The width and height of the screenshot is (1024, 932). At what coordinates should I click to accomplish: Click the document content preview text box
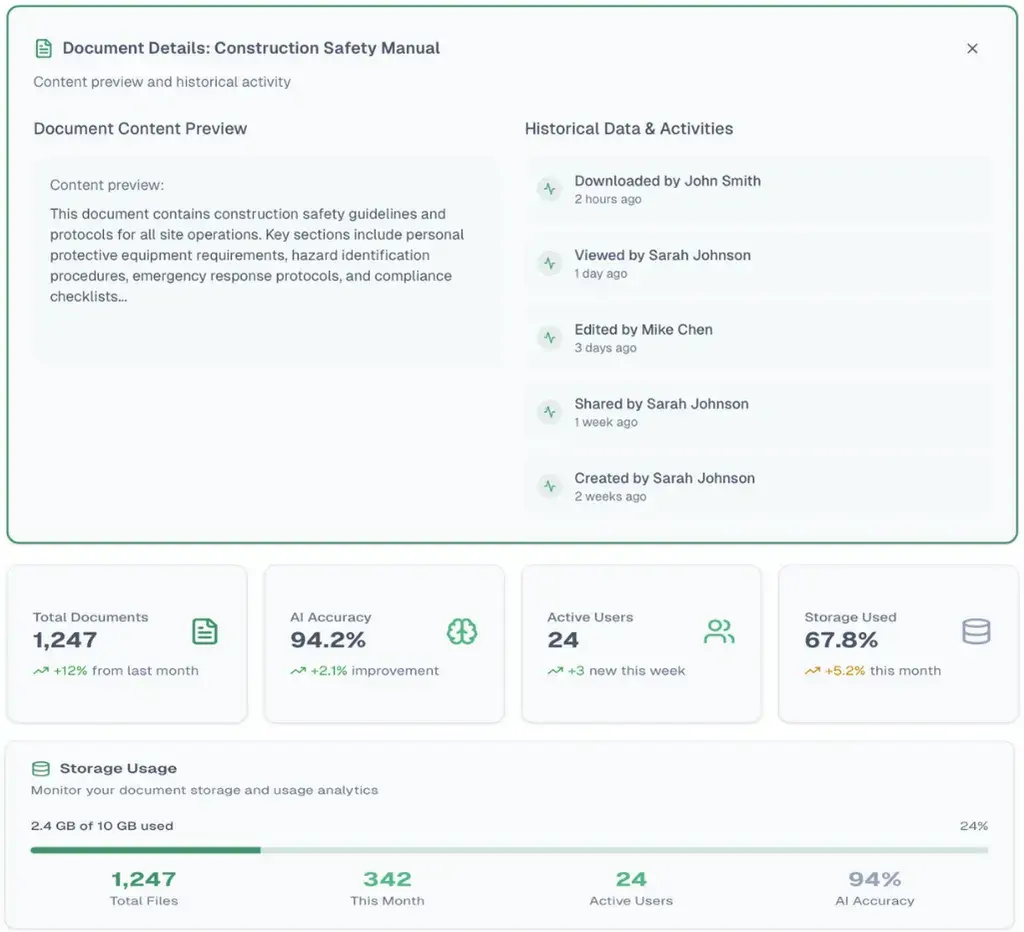266,260
